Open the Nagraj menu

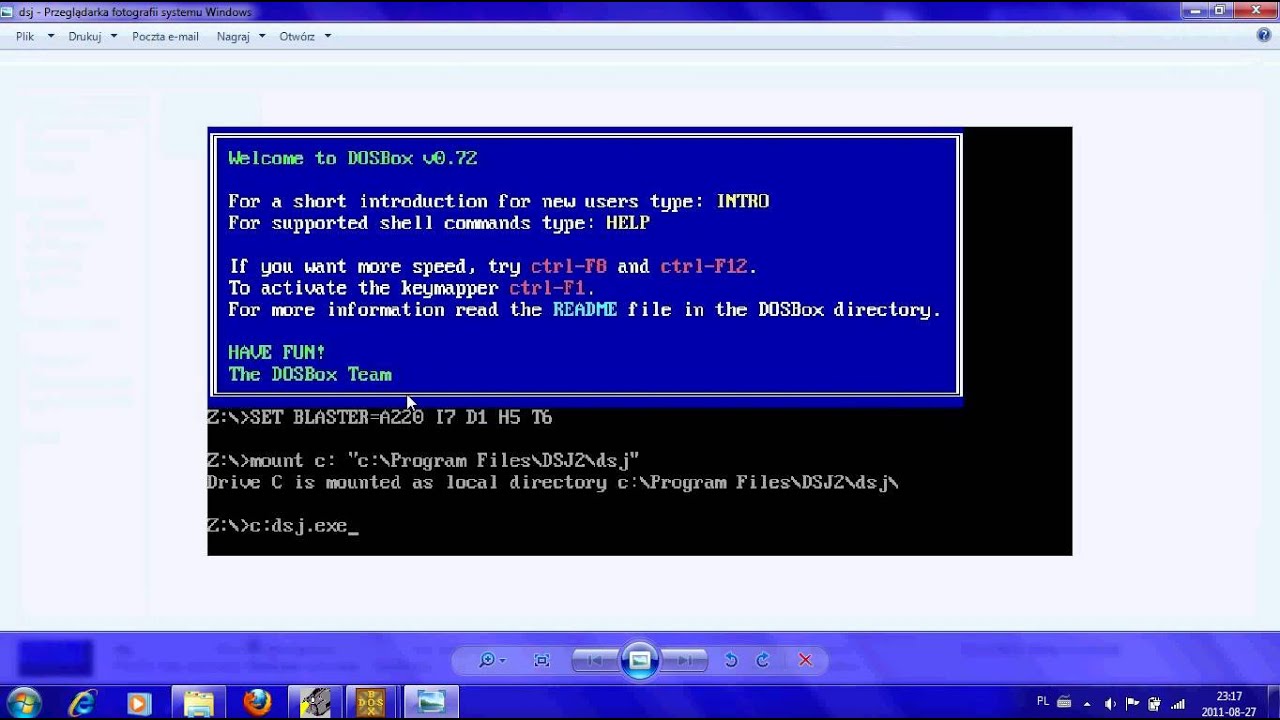pyautogui.click(x=233, y=36)
